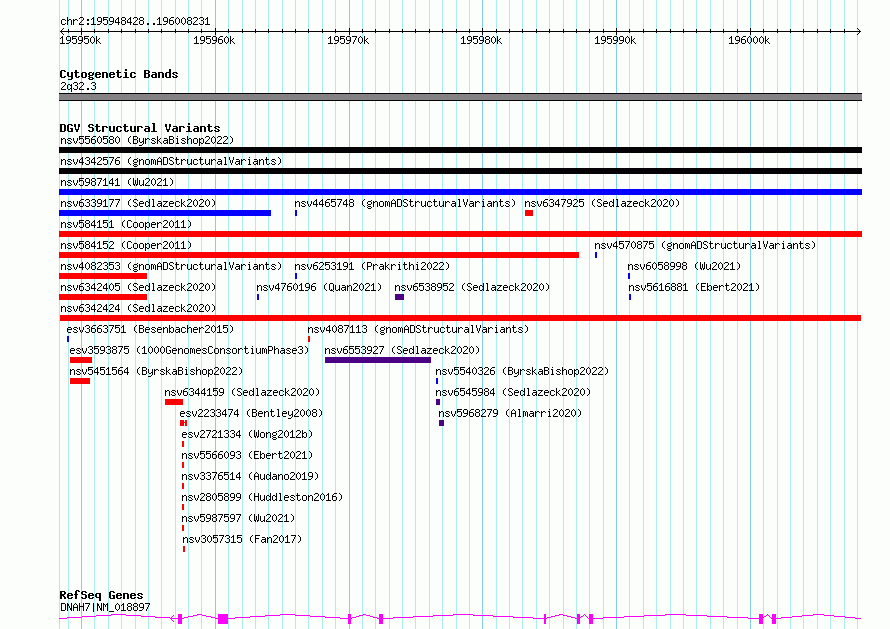Click nsv2805899 (Huddleston2016) label
This screenshot has height=629, width=890.
click(262, 497)
